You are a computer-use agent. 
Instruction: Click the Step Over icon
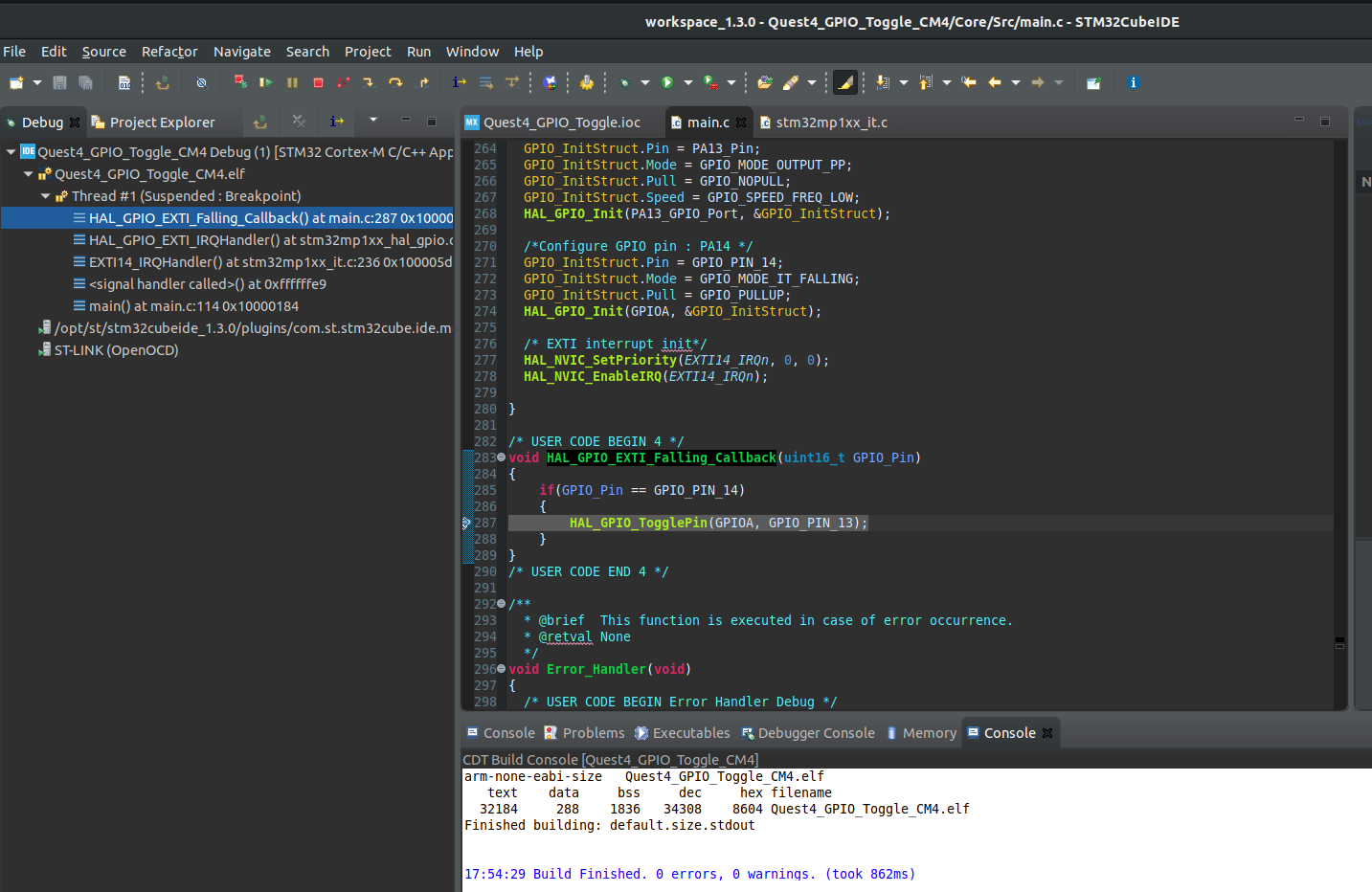395,83
